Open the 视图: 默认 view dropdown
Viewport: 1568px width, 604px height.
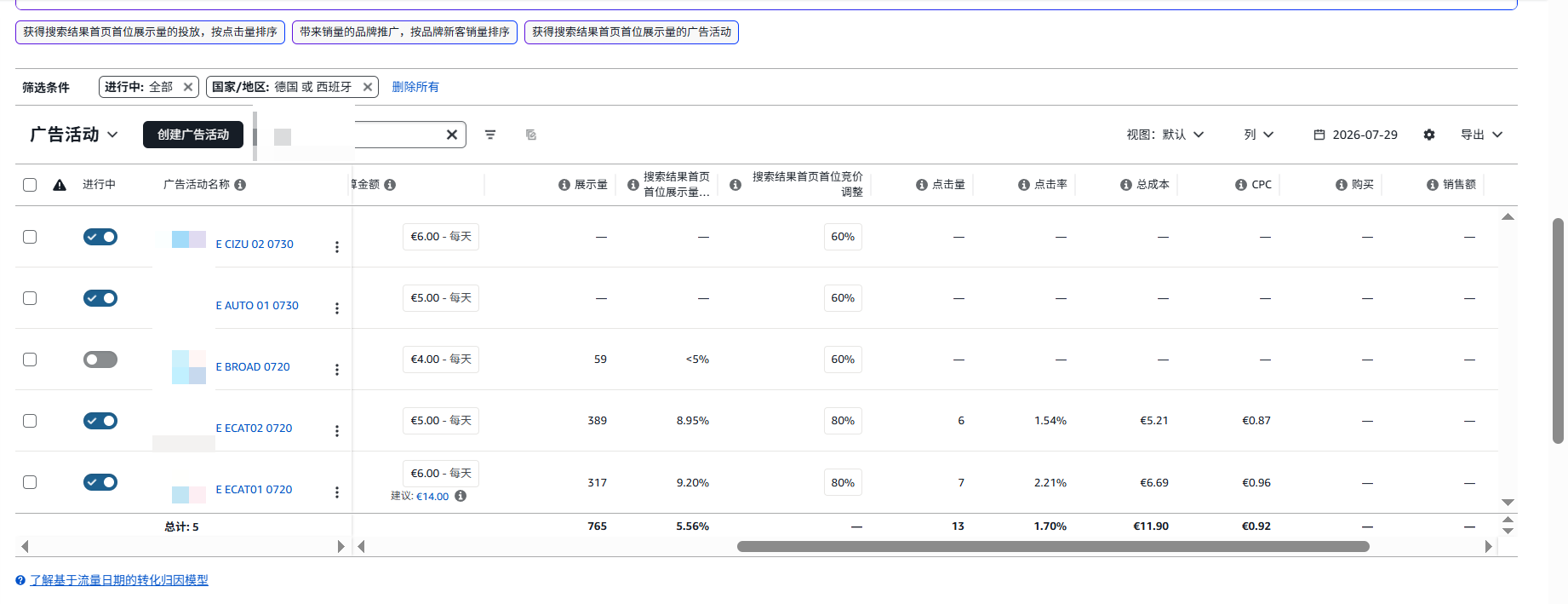click(x=1165, y=135)
